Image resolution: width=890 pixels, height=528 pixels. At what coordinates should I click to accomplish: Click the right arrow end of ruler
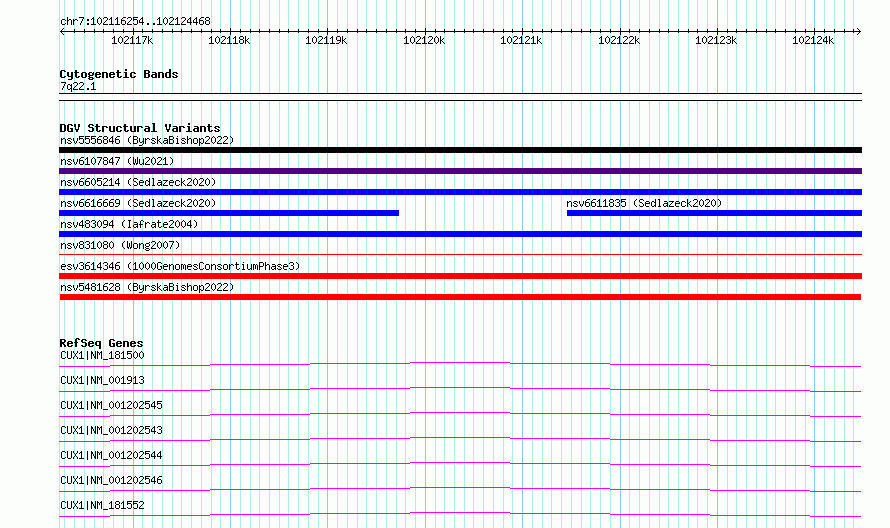[x=859, y=31]
